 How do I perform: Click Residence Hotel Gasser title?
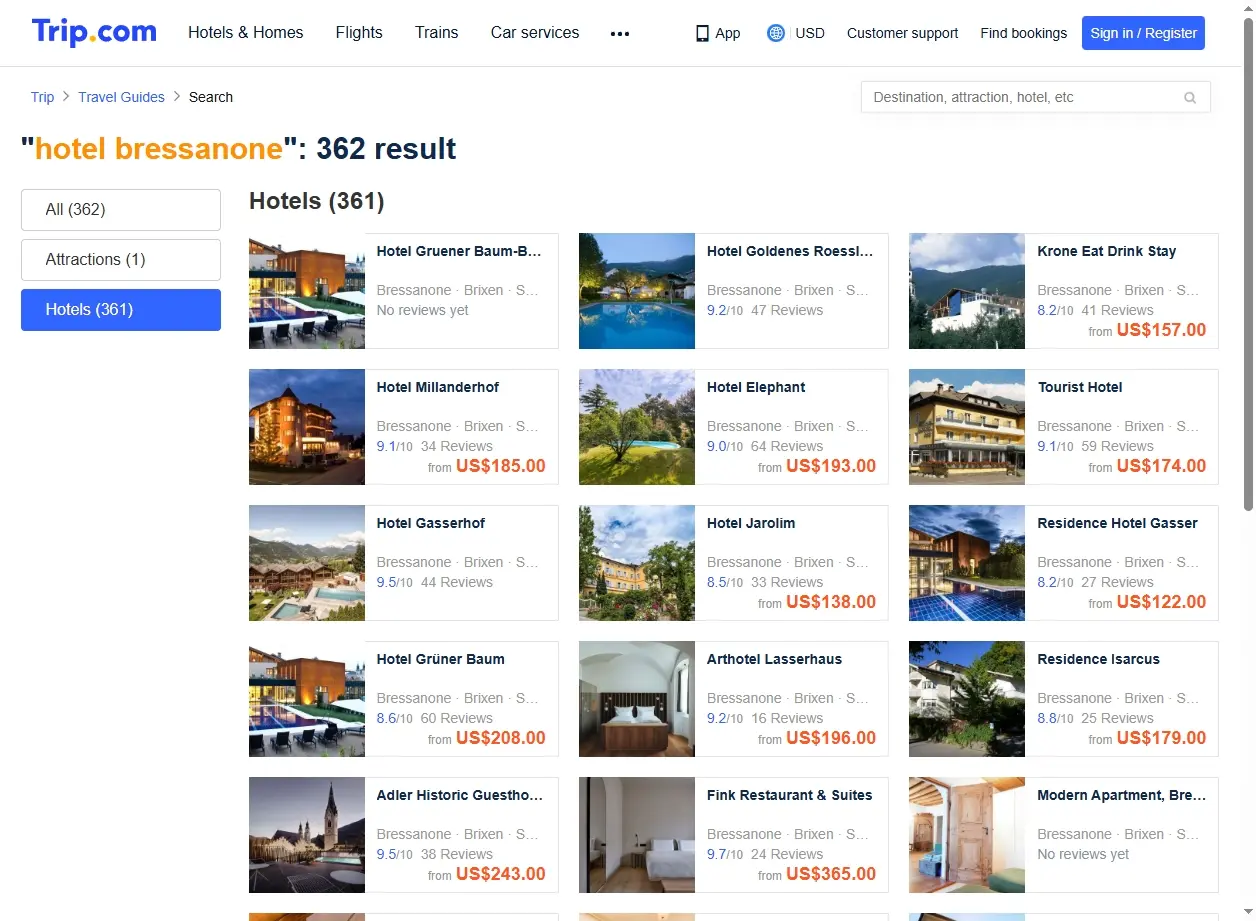point(1118,523)
